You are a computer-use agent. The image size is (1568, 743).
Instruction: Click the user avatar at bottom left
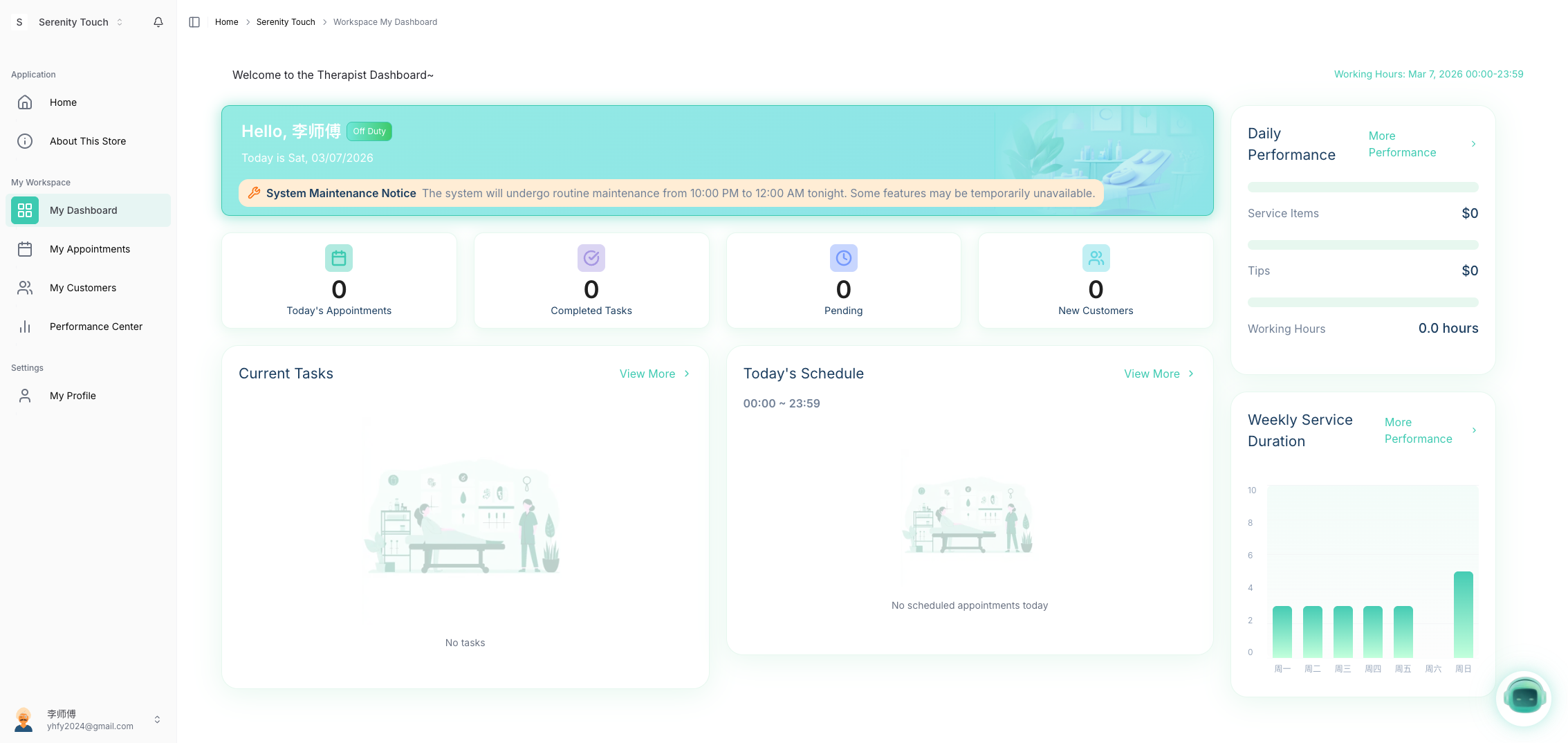point(24,719)
